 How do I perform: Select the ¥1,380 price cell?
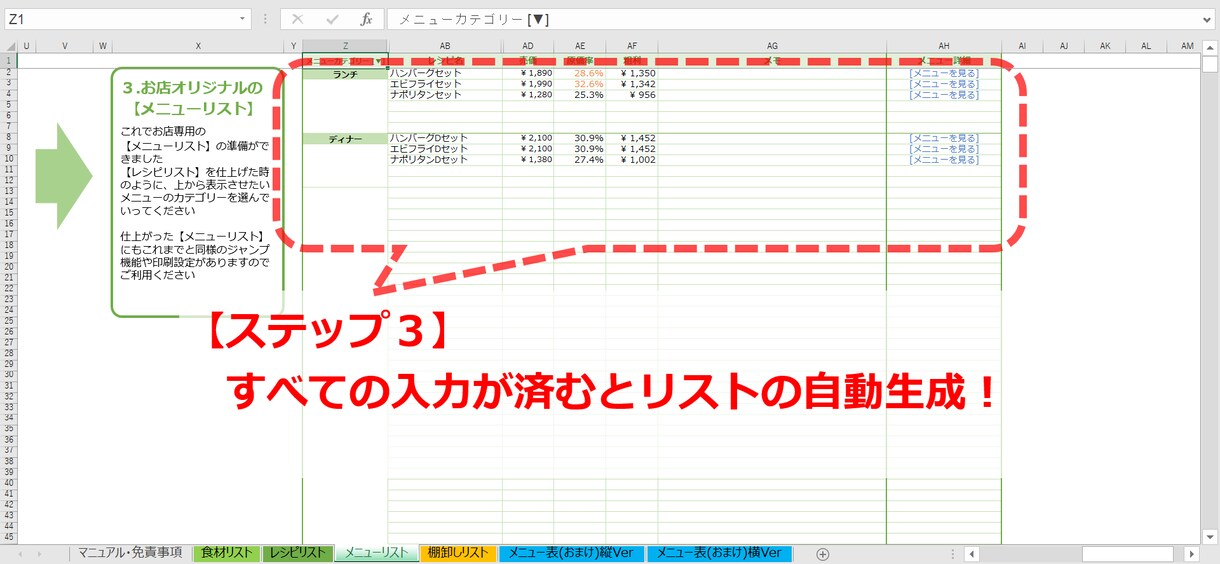coord(528,160)
